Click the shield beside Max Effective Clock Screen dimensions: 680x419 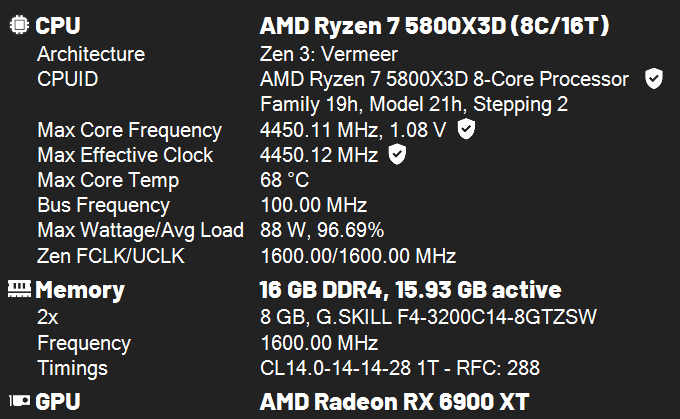[x=397, y=154]
